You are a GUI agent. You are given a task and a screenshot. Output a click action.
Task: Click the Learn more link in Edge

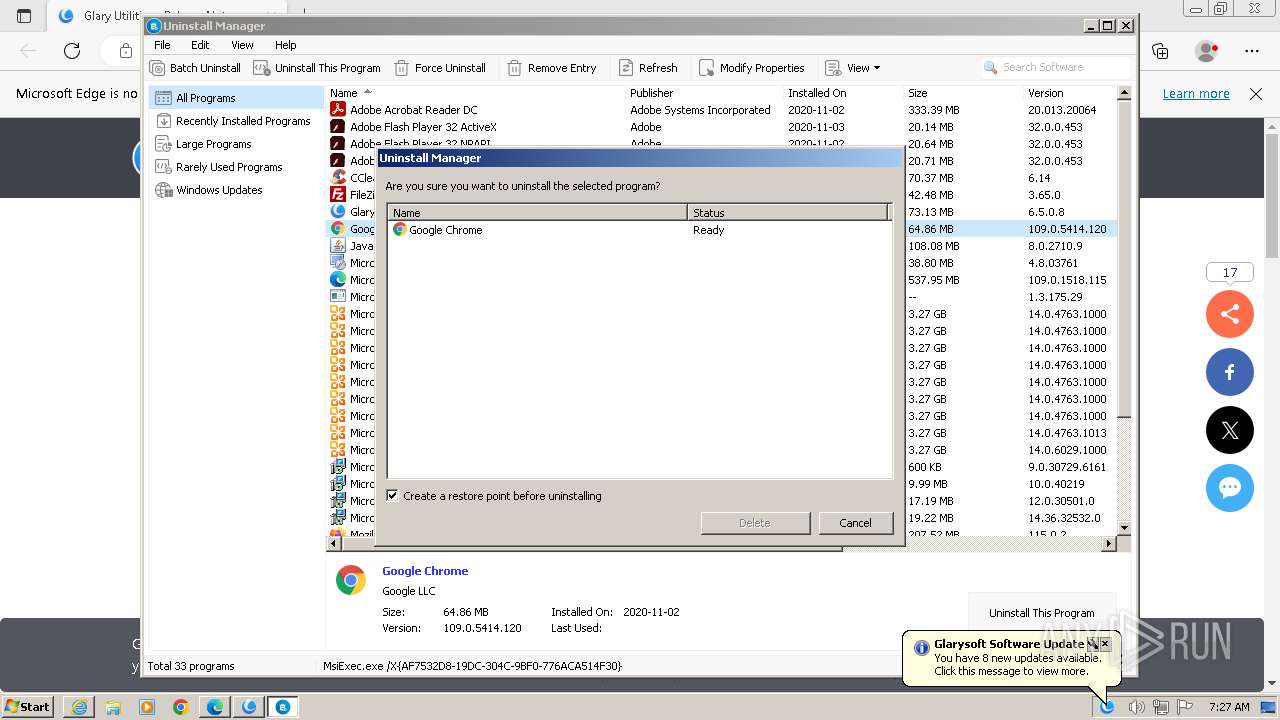1196,94
